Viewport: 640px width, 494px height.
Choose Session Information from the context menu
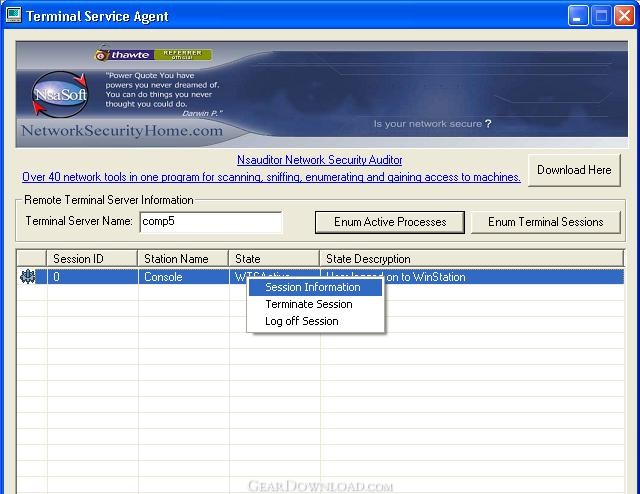(x=315, y=287)
